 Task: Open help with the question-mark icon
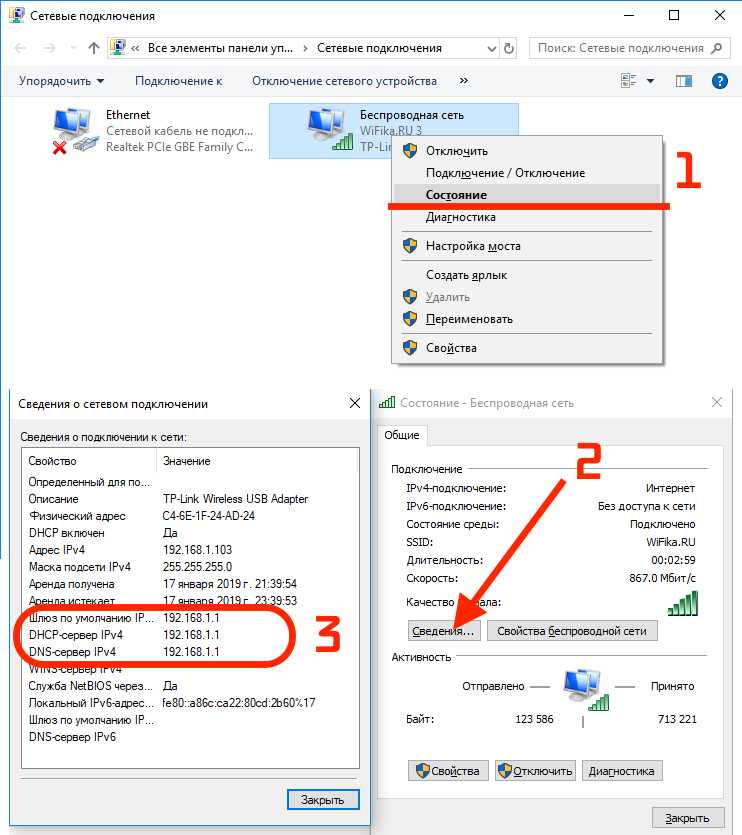point(720,81)
